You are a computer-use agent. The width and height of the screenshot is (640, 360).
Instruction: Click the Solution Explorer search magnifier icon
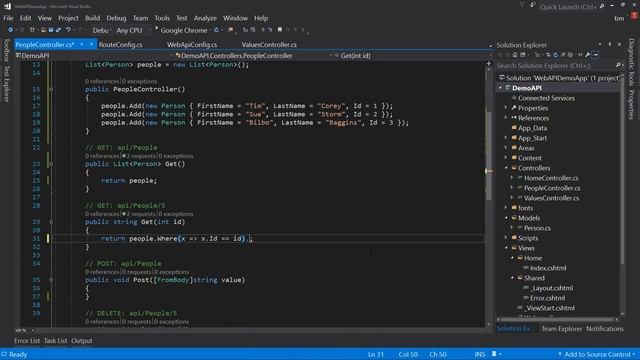point(618,65)
